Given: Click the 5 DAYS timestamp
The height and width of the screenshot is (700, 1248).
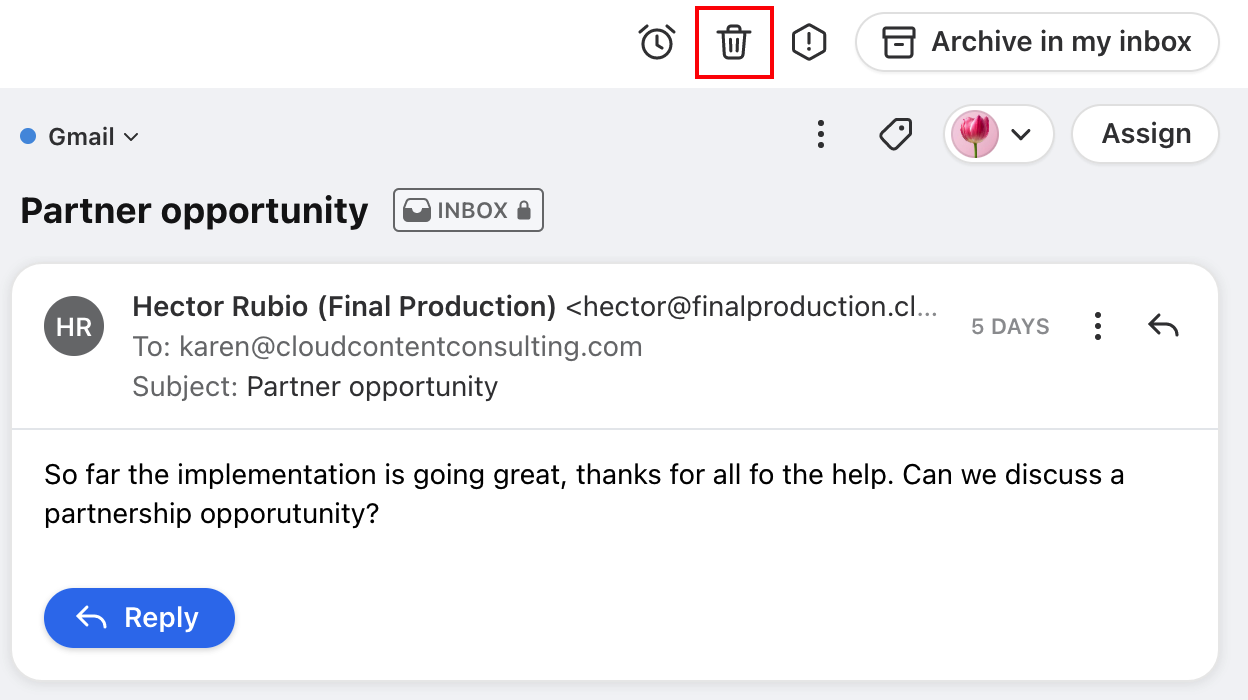Looking at the screenshot, I should pos(1010,327).
